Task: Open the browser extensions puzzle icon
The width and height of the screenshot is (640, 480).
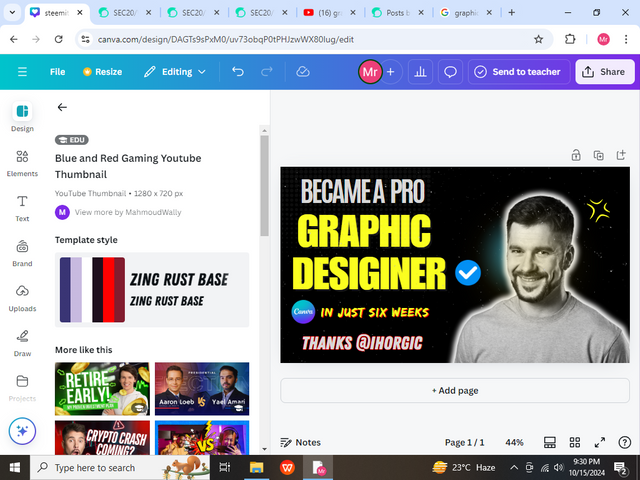Action: tap(570, 39)
